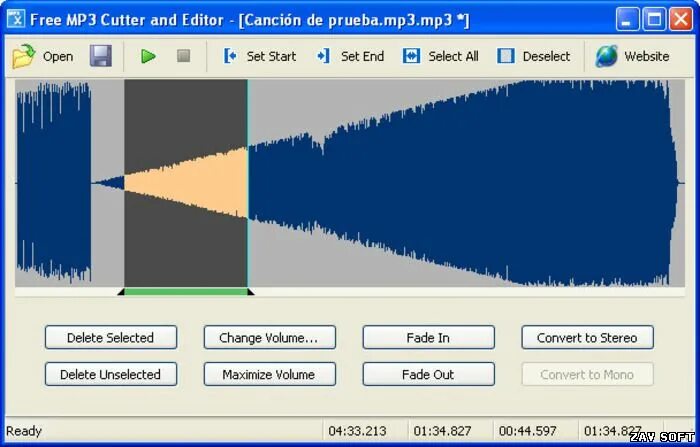Click the 00:44.597 status bar value

point(528,431)
